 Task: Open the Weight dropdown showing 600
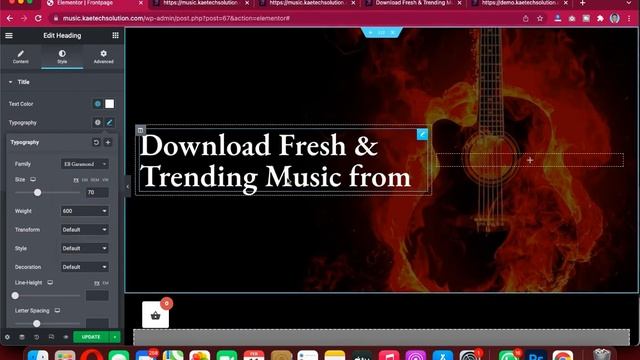click(84, 211)
